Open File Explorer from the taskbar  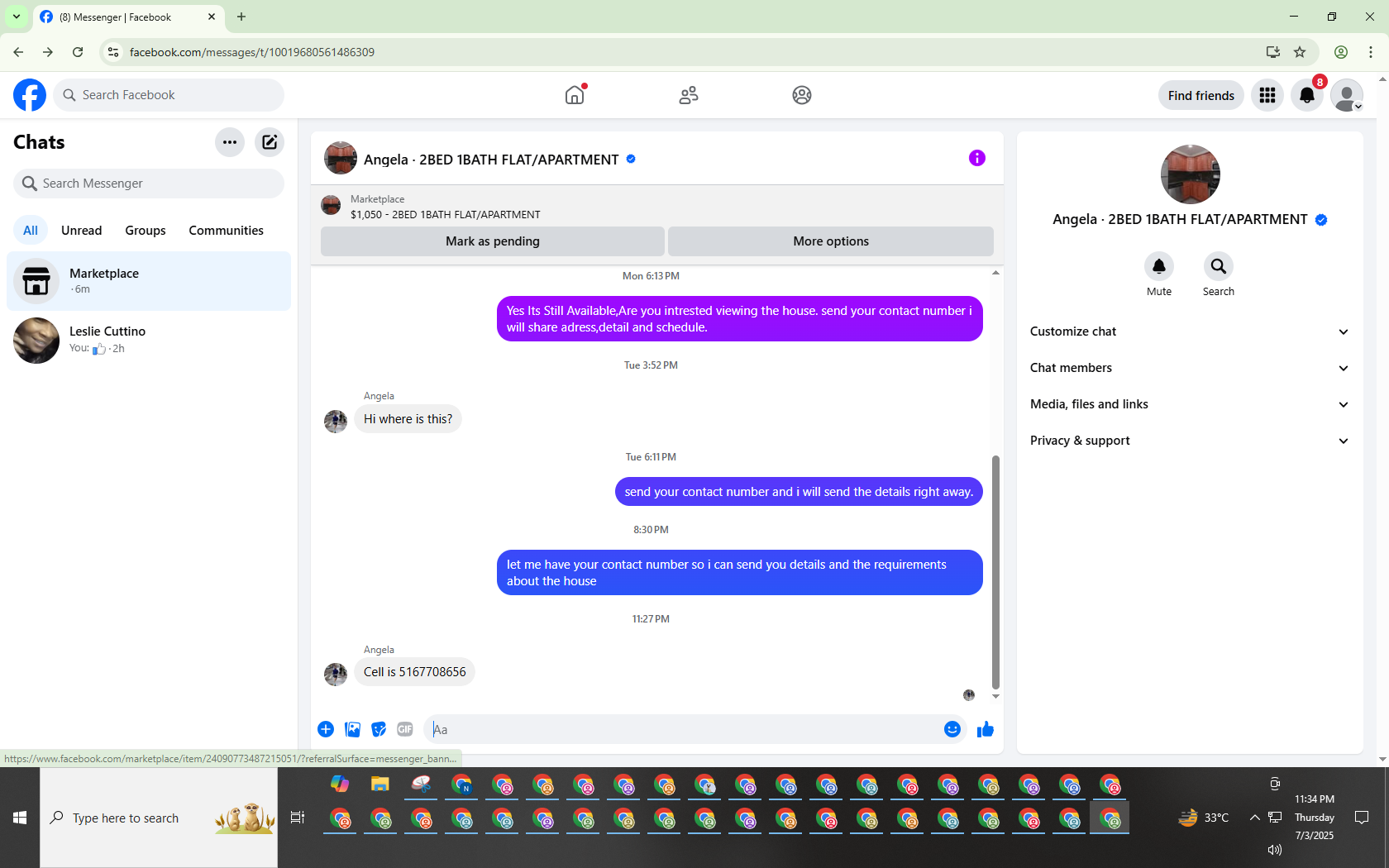380,785
